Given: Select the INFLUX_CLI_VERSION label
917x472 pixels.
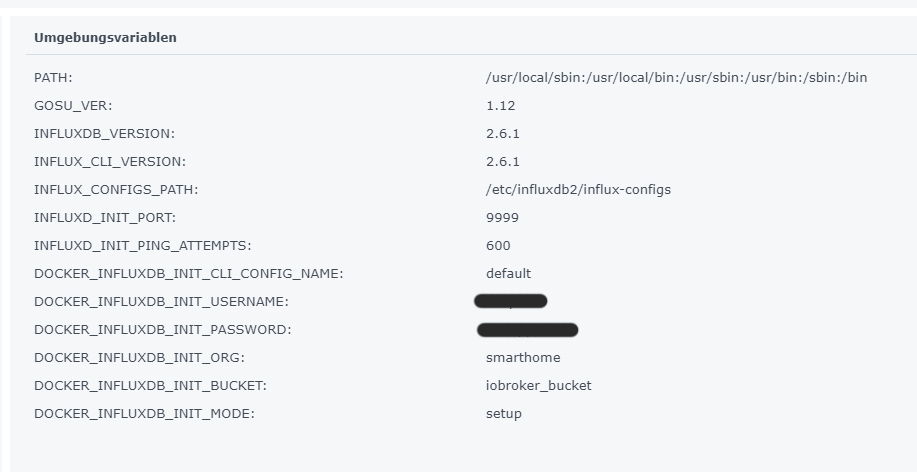Looking at the screenshot, I should click(x=110, y=162).
